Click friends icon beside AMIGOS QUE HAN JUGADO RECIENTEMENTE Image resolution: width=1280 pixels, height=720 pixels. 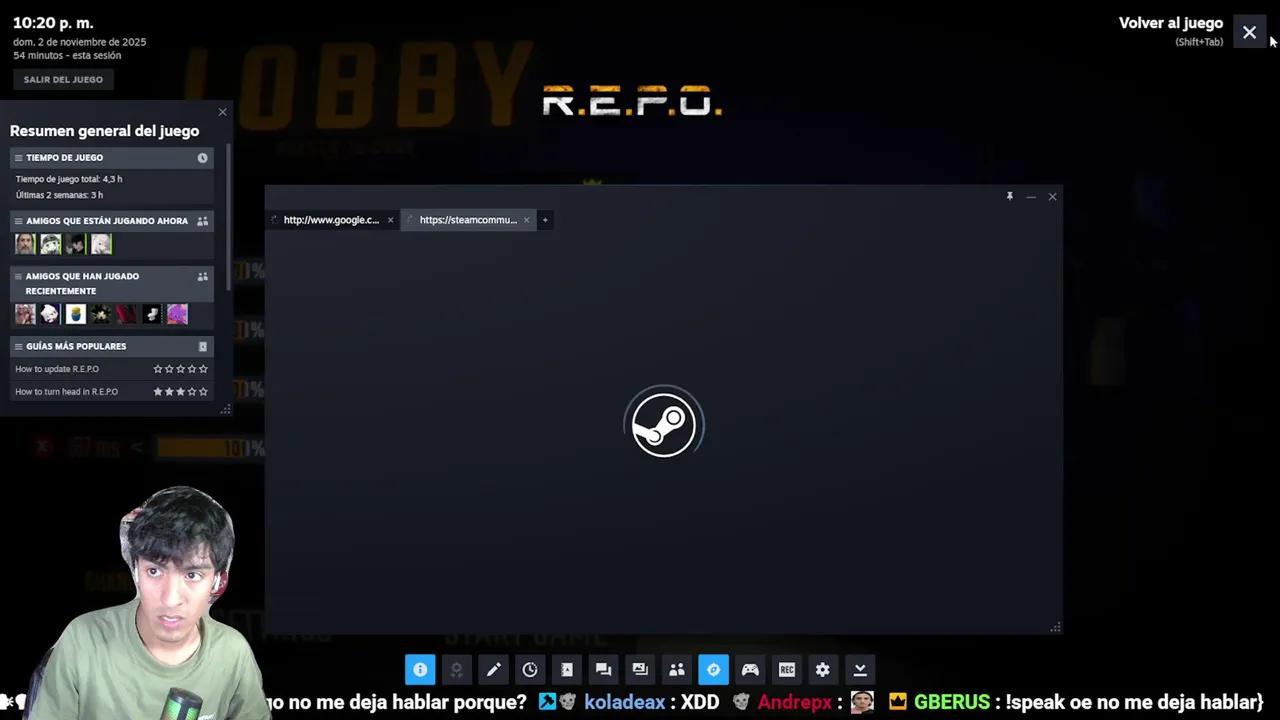[202, 276]
